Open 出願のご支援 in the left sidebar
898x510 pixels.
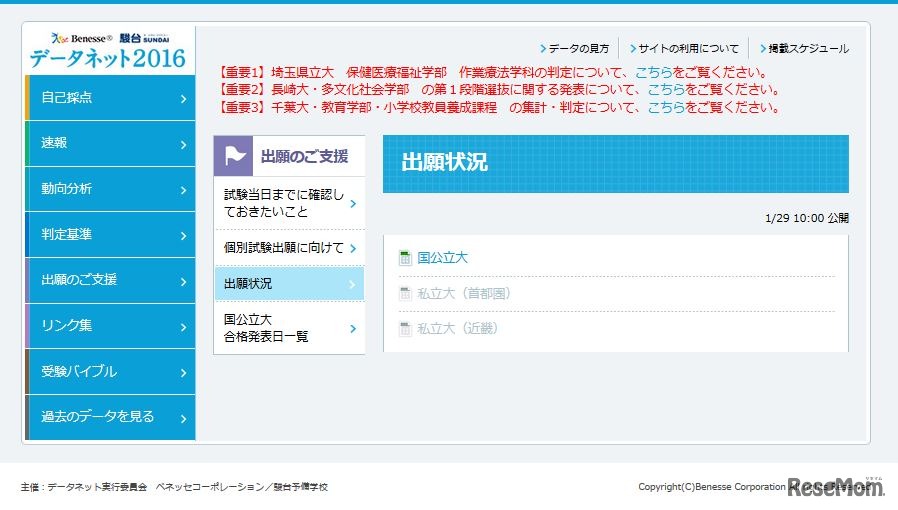click(108, 280)
